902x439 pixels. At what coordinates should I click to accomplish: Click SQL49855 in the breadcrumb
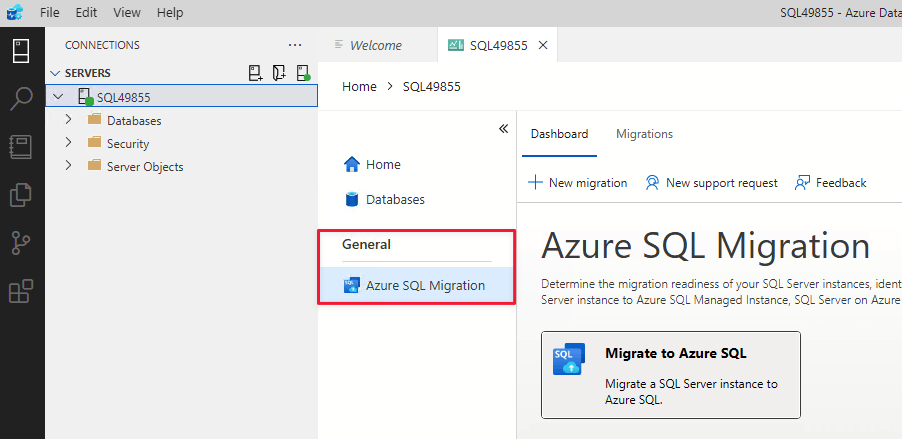tap(431, 87)
